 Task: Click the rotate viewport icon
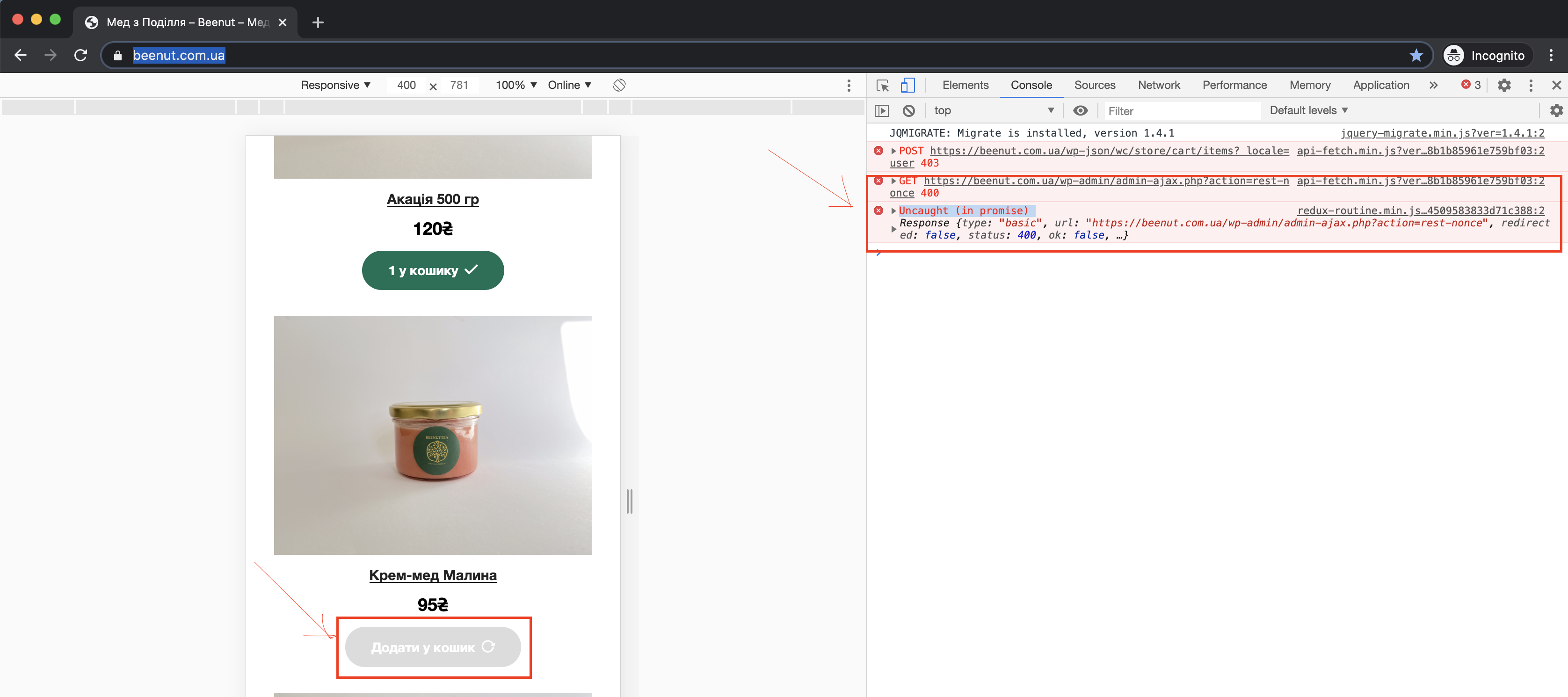619,85
